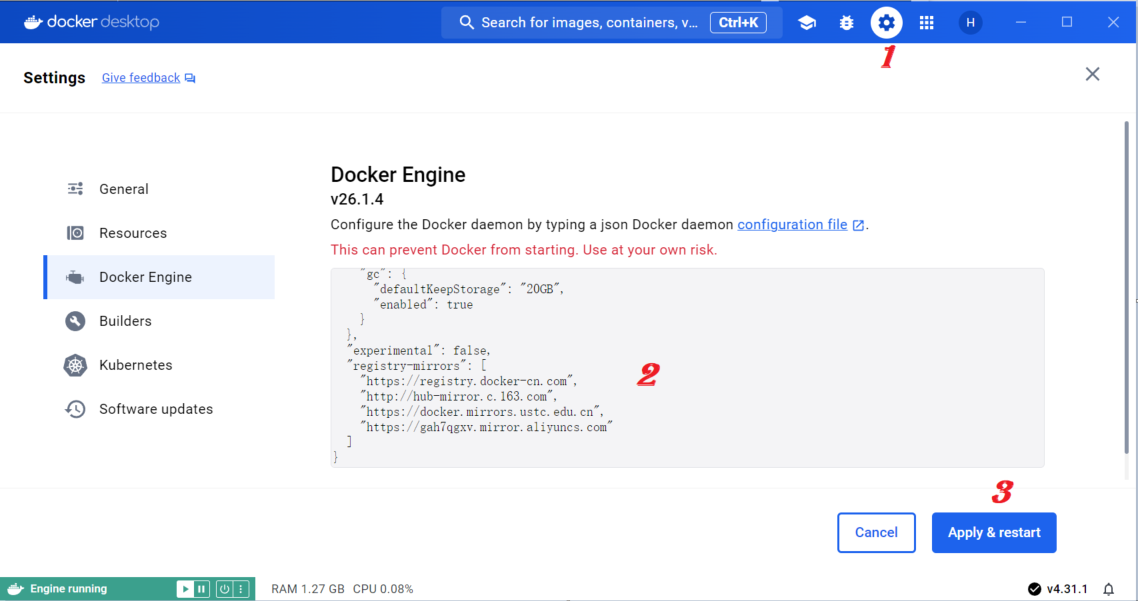Click the Troubleshoot bug icon
Screen dimensions: 1138x601
click(846, 23)
